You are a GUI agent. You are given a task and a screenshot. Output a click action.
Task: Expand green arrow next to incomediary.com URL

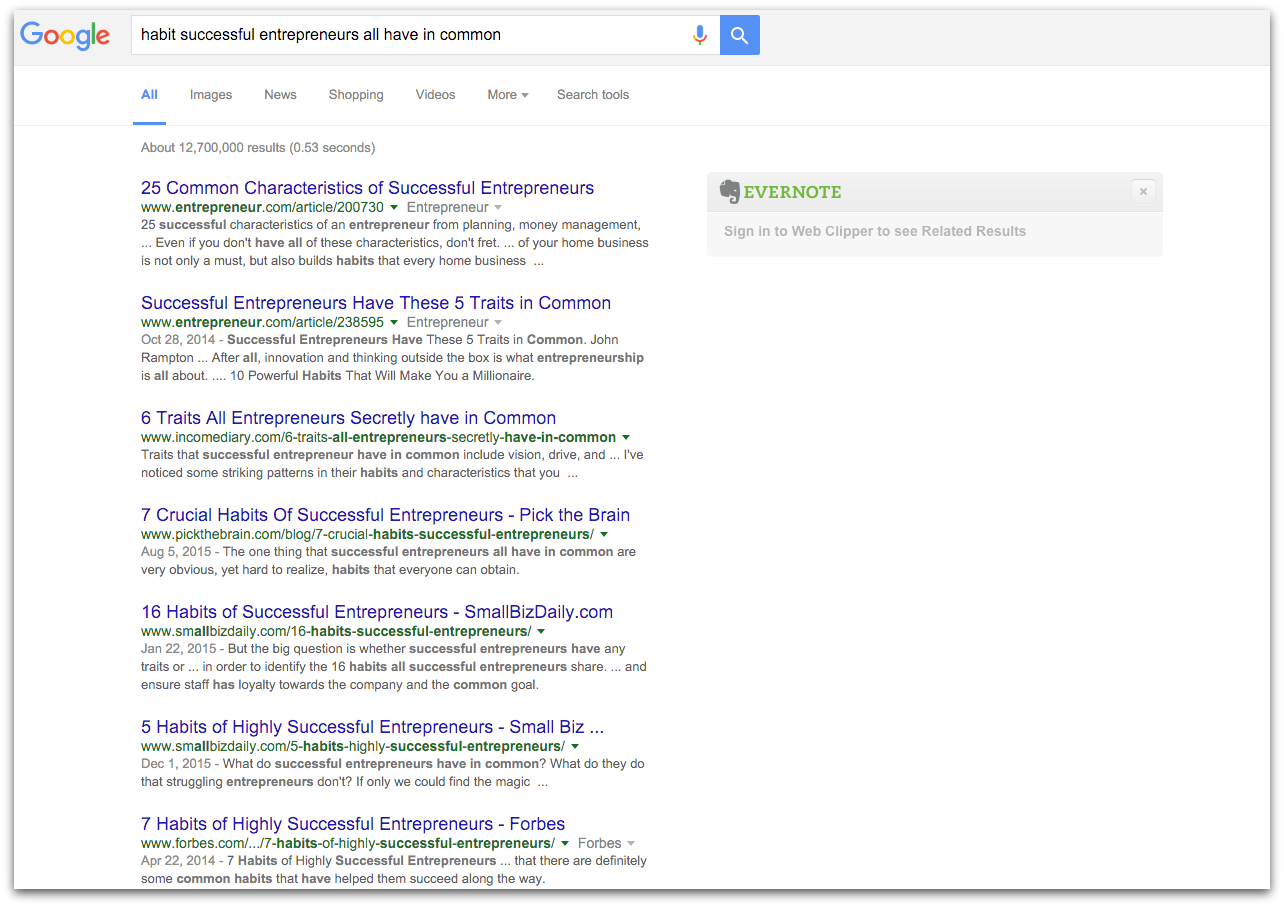click(626, 438)
